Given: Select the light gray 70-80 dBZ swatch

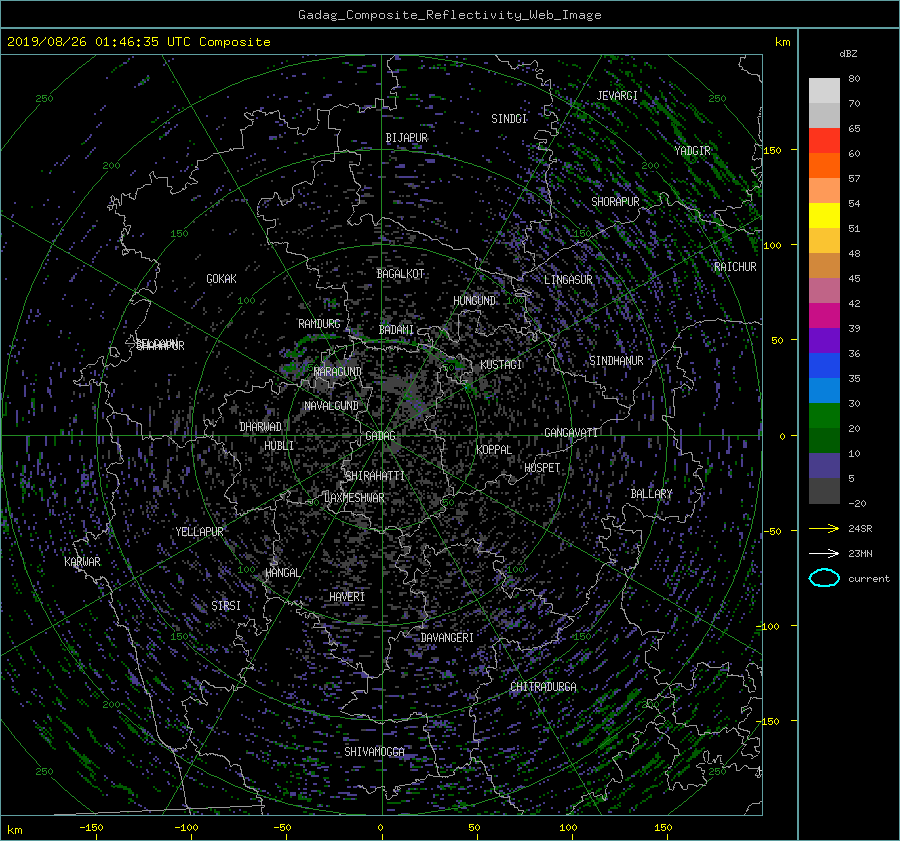Looking at the screenshot, I should pos(824,91).
